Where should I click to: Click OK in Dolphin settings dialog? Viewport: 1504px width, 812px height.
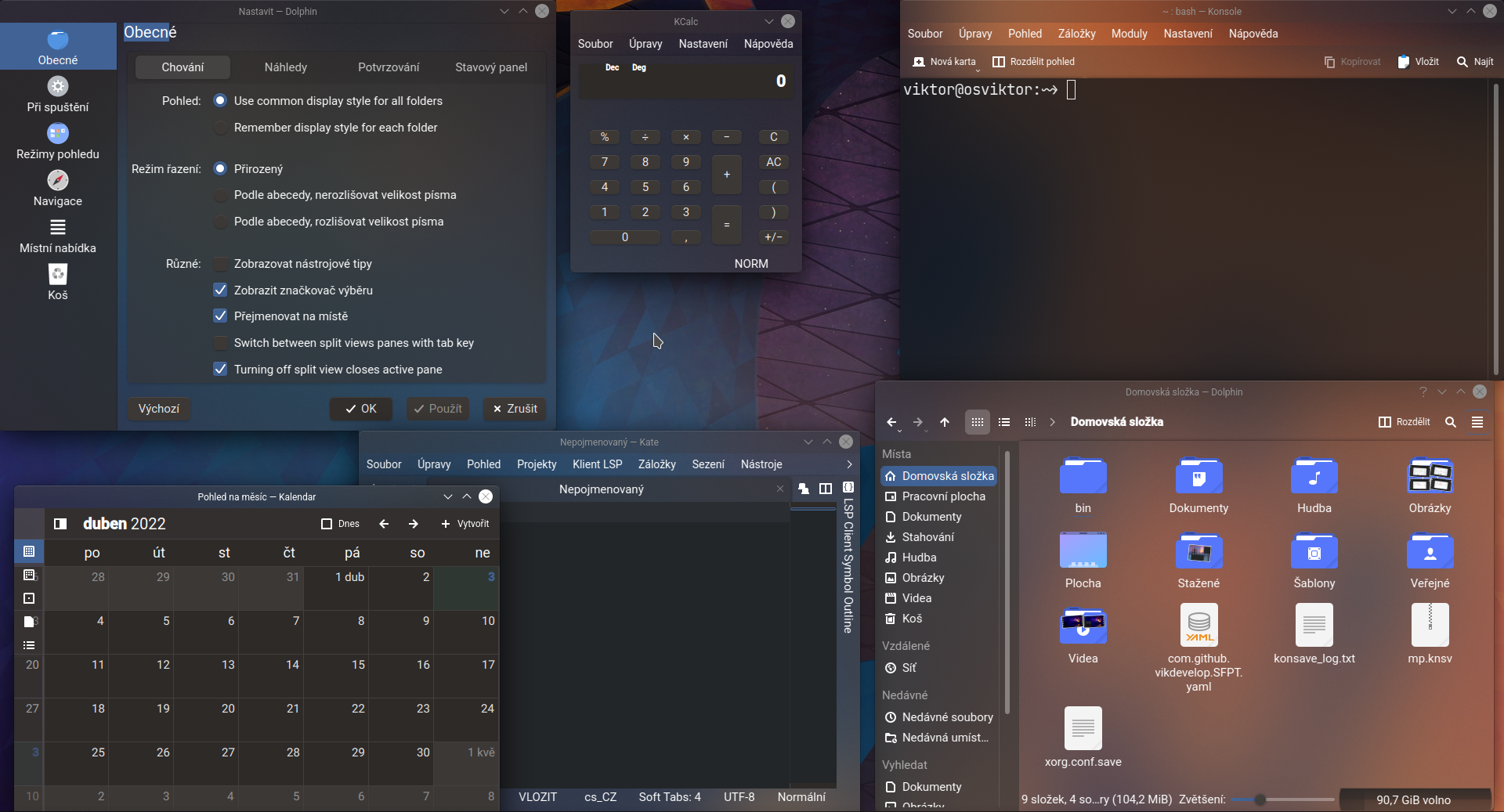pos(360,409)
